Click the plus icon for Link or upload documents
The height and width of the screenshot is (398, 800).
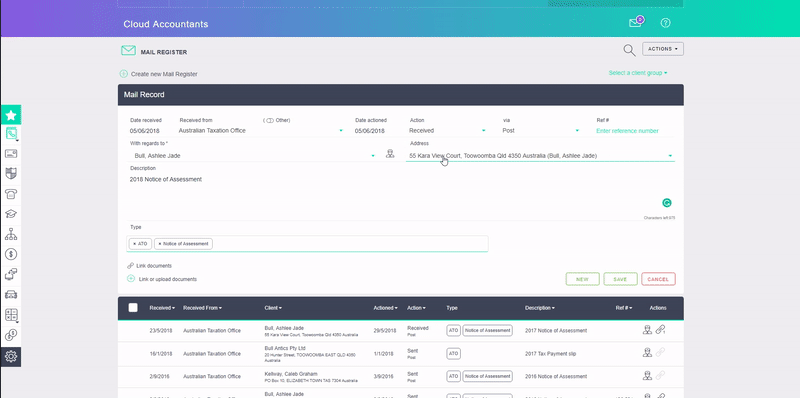coord(131,279)
